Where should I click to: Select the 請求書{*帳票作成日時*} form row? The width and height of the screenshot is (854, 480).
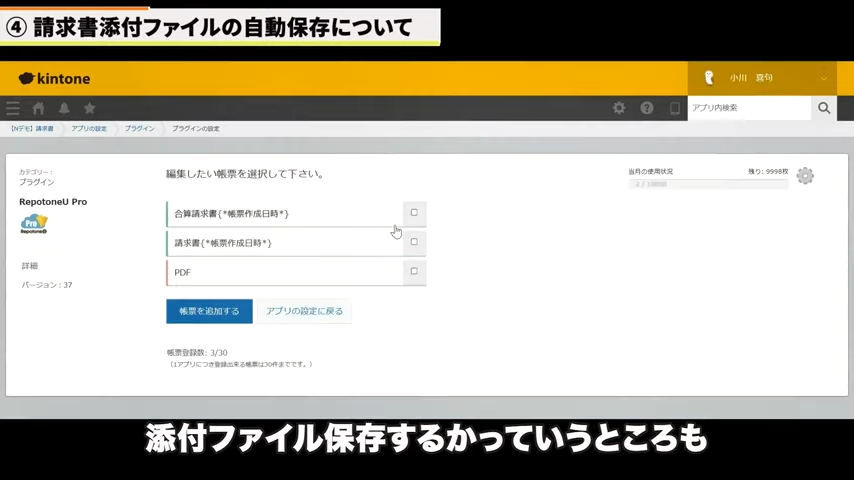coord(284,243)
